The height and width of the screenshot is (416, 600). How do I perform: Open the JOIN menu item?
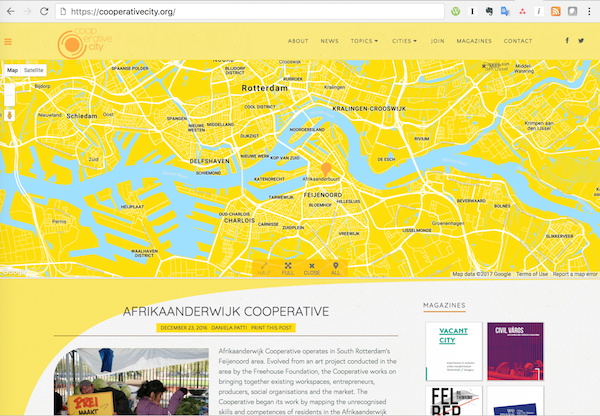coord(437,41)
